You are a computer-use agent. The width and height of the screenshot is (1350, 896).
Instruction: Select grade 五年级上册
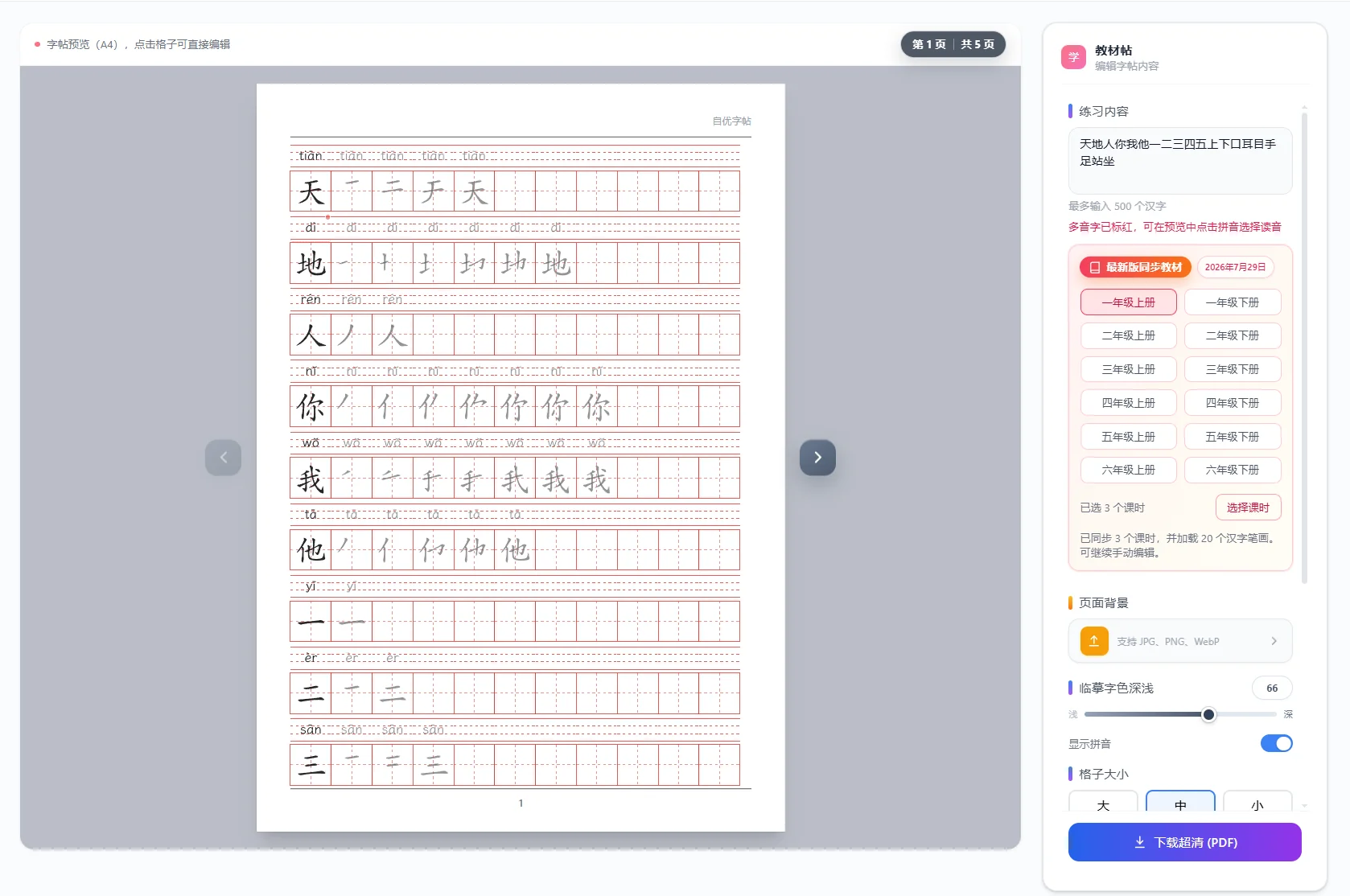1128,437
